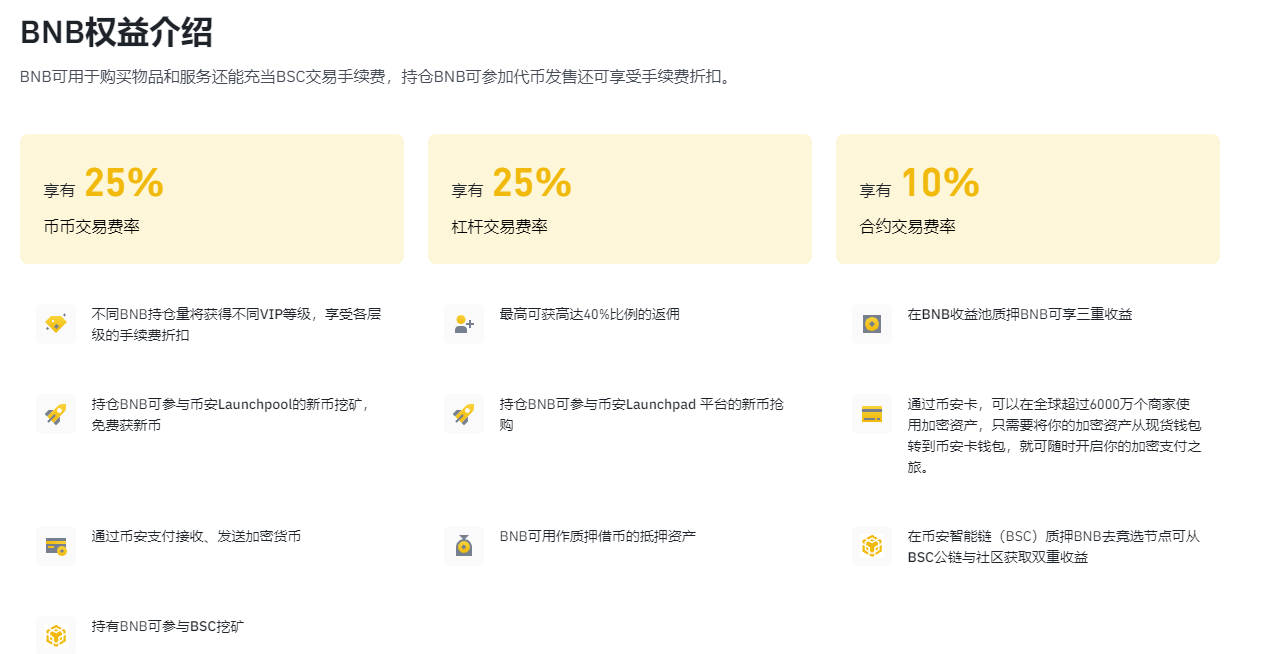Viewport: 1269px width, 654px height.
Task: Open the Launchpool 新币挖矿 description text
Action: [231, 414]
